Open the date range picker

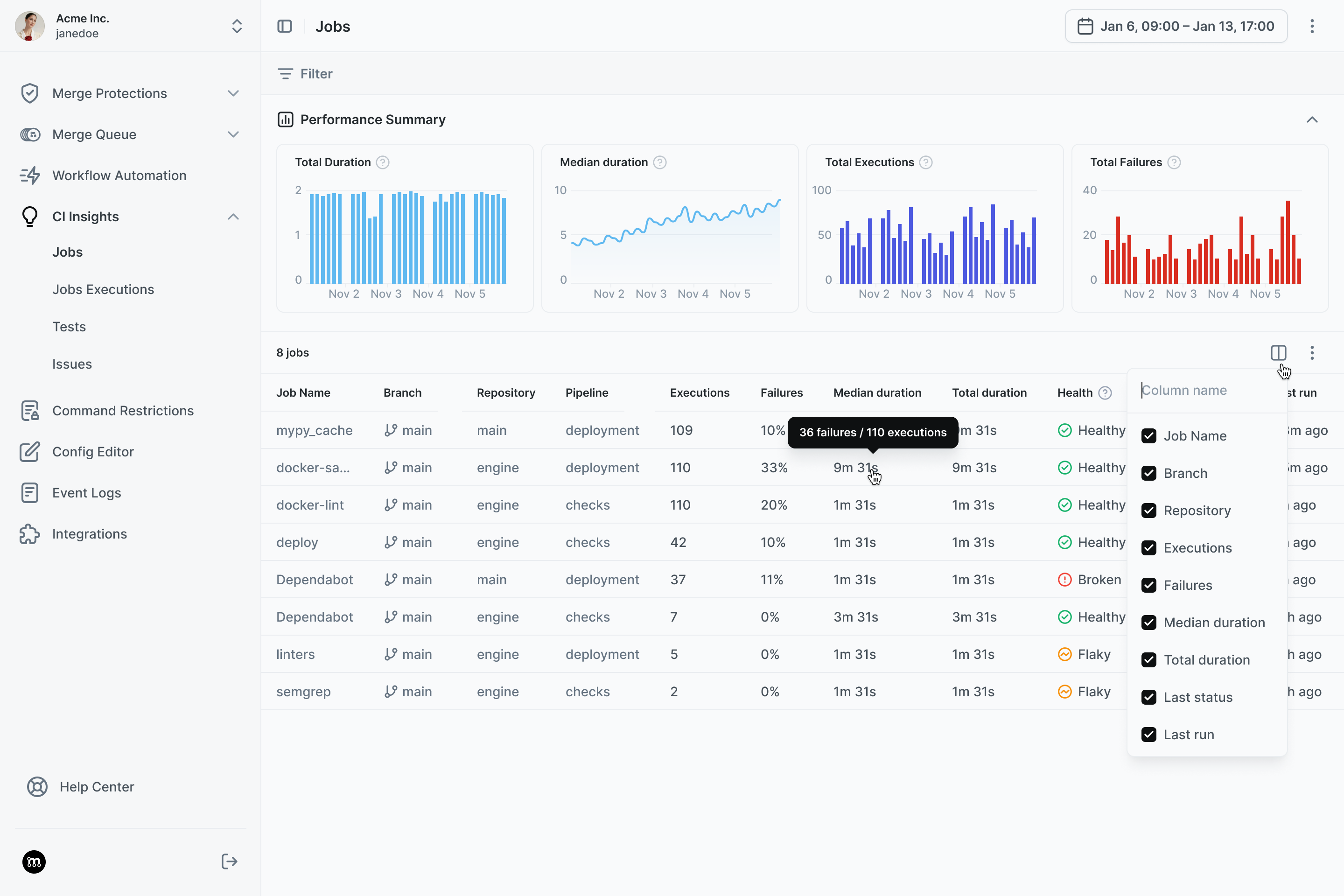coord(1176,26)
